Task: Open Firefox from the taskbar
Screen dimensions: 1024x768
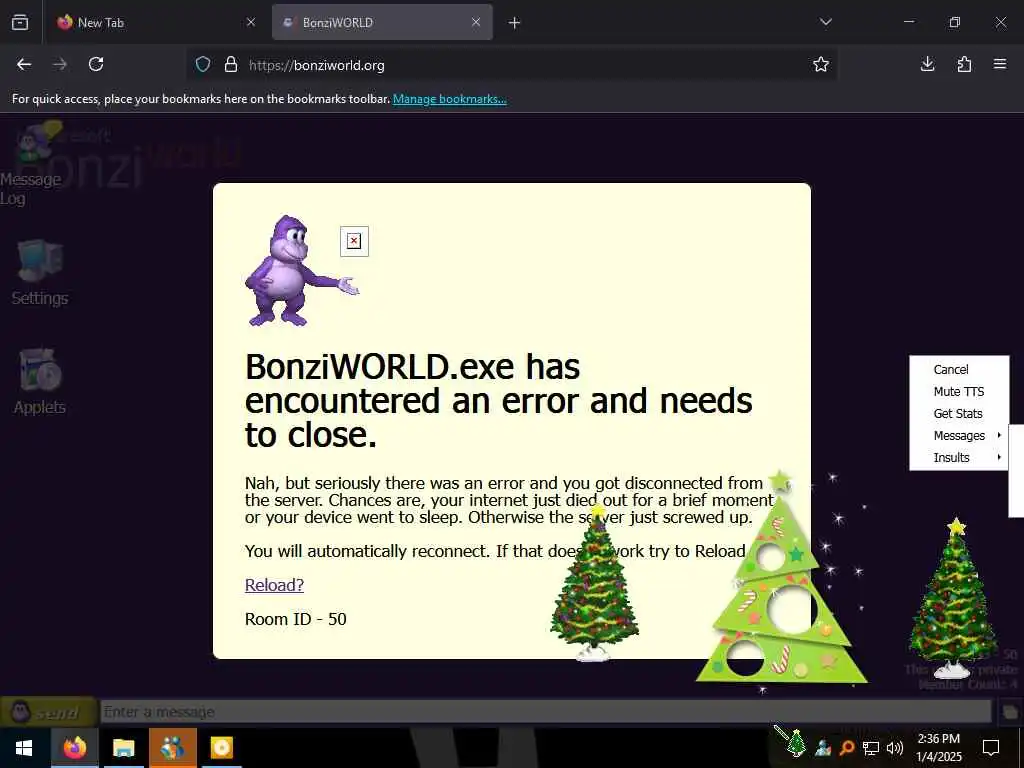Action: [x=74, y=748]
